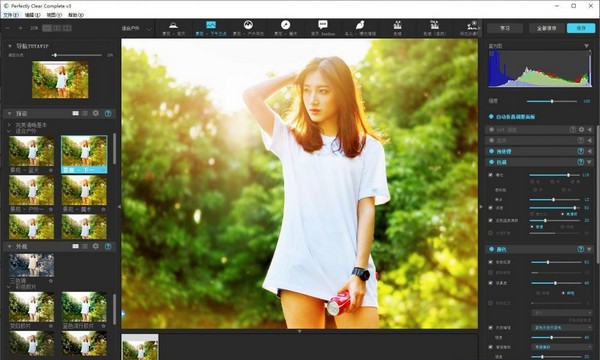Open help icon on the 预处理 panel header
Viewport: 600px width, 360px height.
[580, 151]
